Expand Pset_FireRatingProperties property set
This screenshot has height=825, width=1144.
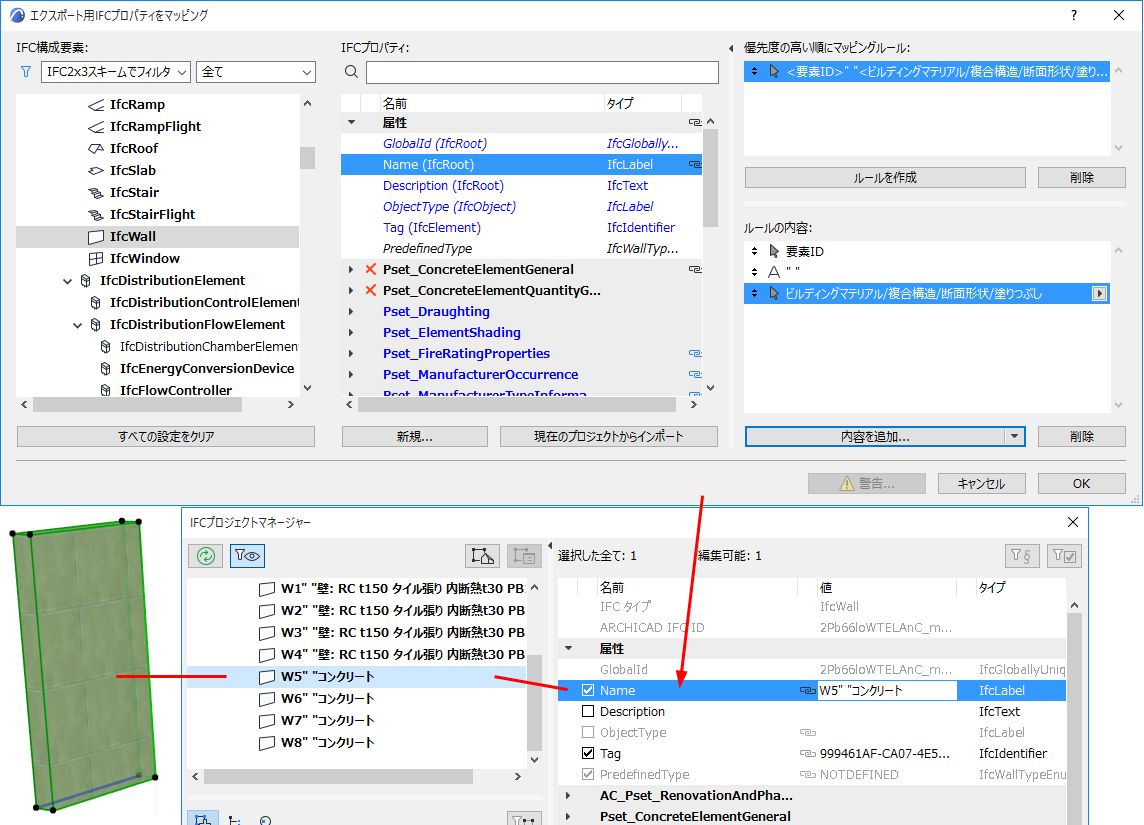click(x=352, y=354)
